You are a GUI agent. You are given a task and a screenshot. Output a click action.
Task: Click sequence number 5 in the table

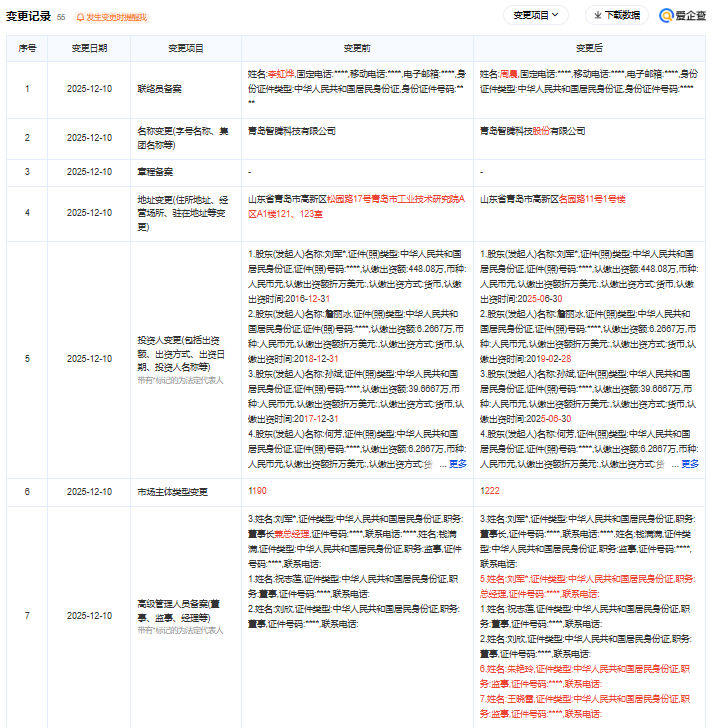coord(27,359)
